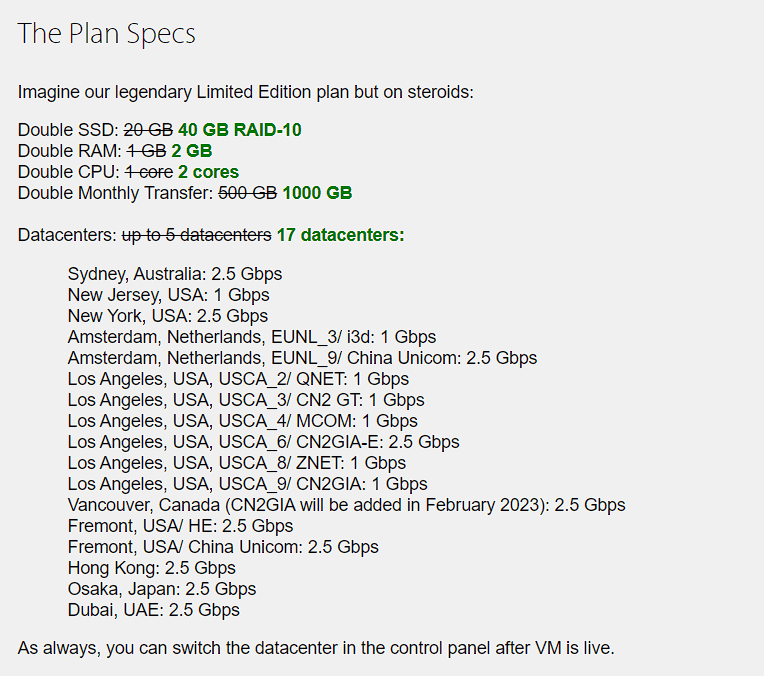The image size is (764, 676).
Task: Click the 'Dubai, UAE: 2.5 Gbps' entry
Action: tap(153, 610)
